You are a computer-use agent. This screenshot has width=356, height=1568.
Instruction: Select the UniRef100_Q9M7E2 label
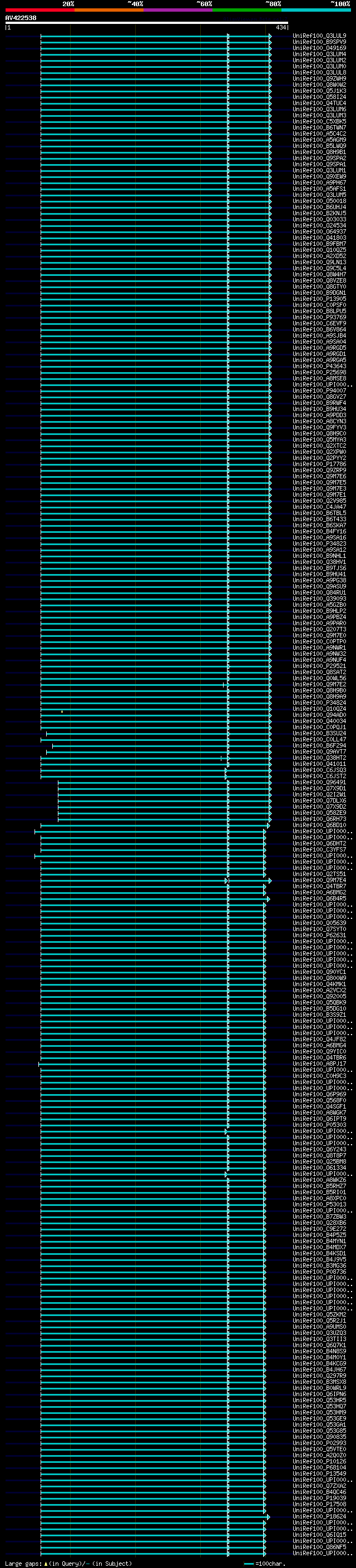[319, 684]
